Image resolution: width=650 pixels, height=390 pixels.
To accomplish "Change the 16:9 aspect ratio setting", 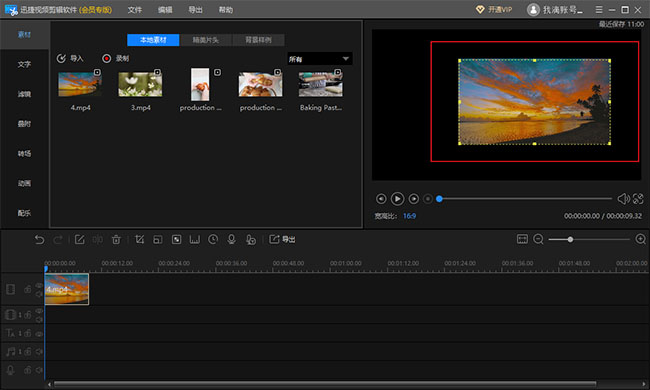I will tap(409, 216).
